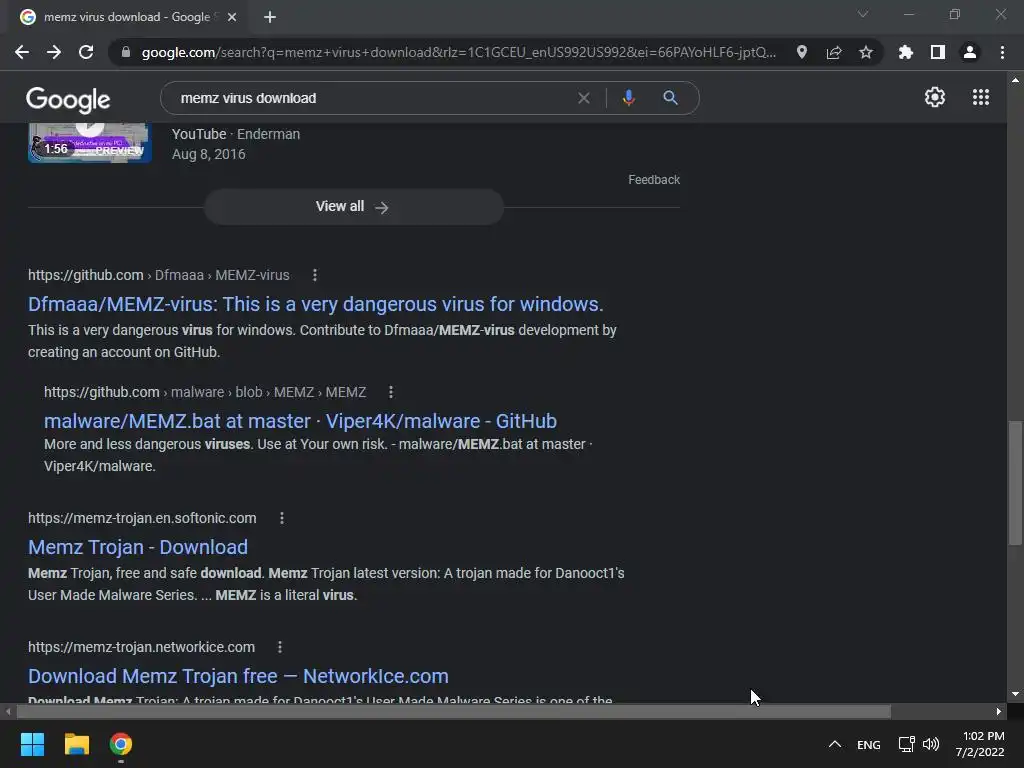Share this page via the share icon
Screen dimensions: 1024x768
click(x=834, y=52)
